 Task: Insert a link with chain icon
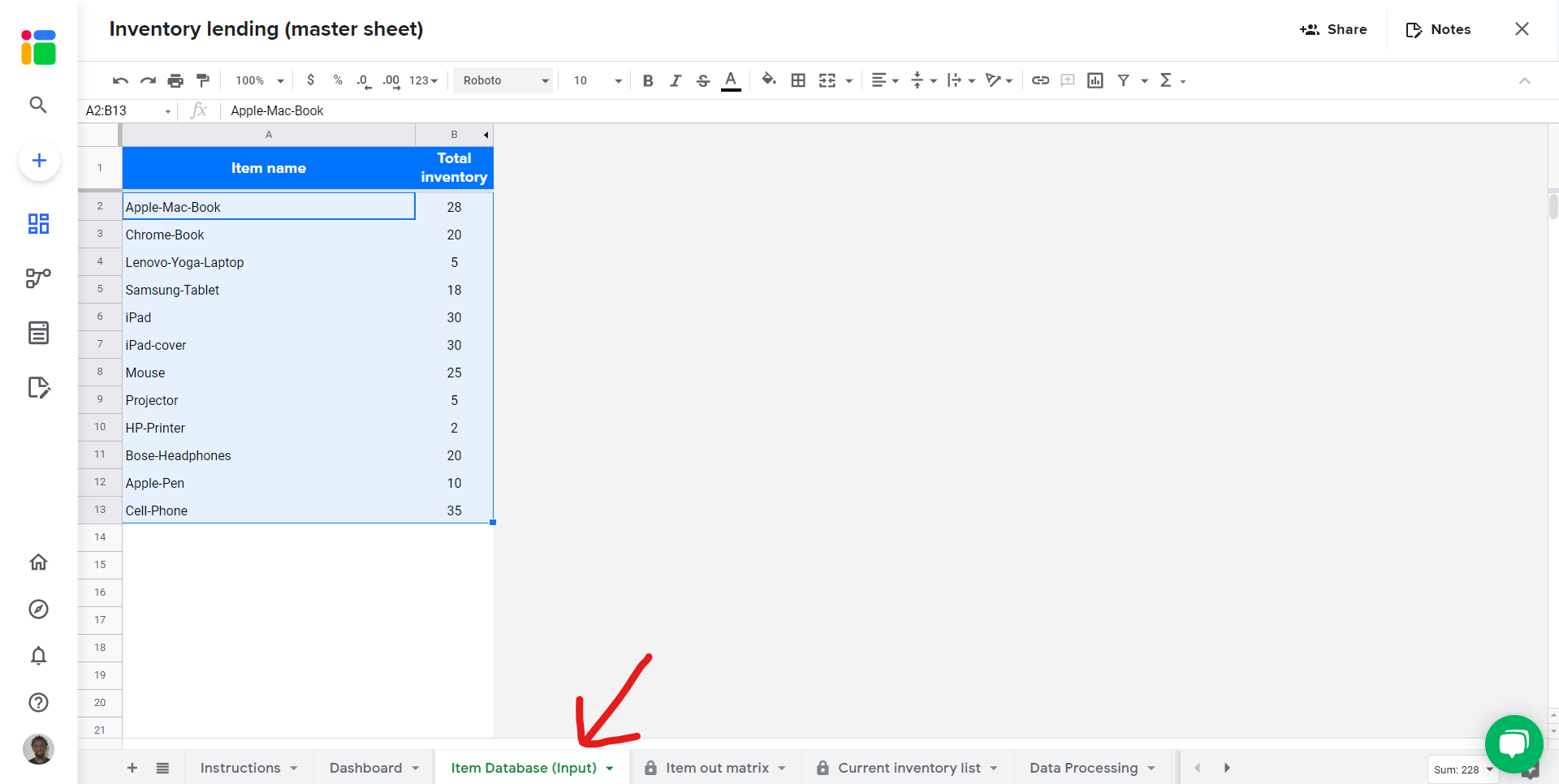coord(1040,80)
